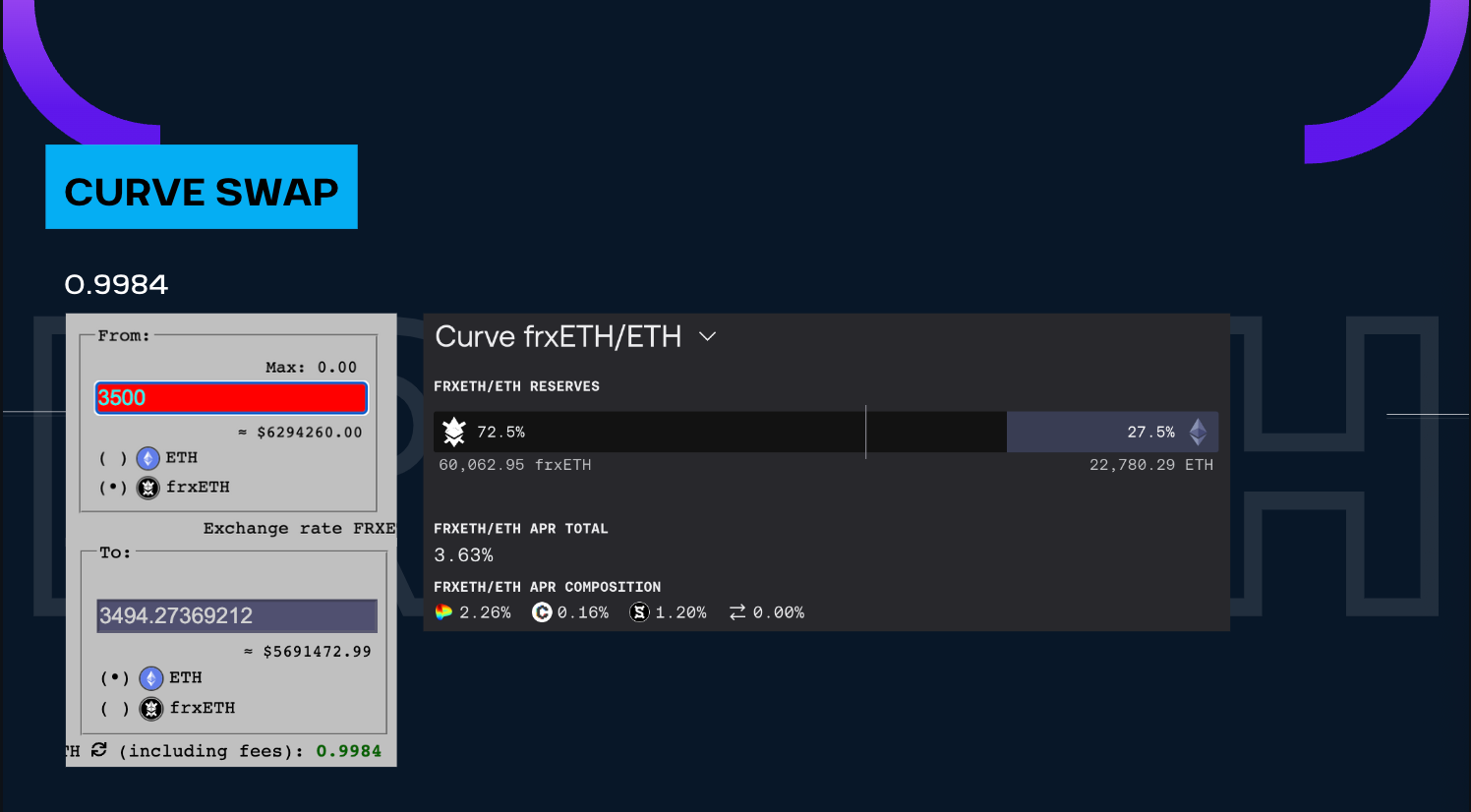Click the Max: 0.00 balance link
Screen dimensions: 1471x812
pyautogui.click(x=311, y=368)
